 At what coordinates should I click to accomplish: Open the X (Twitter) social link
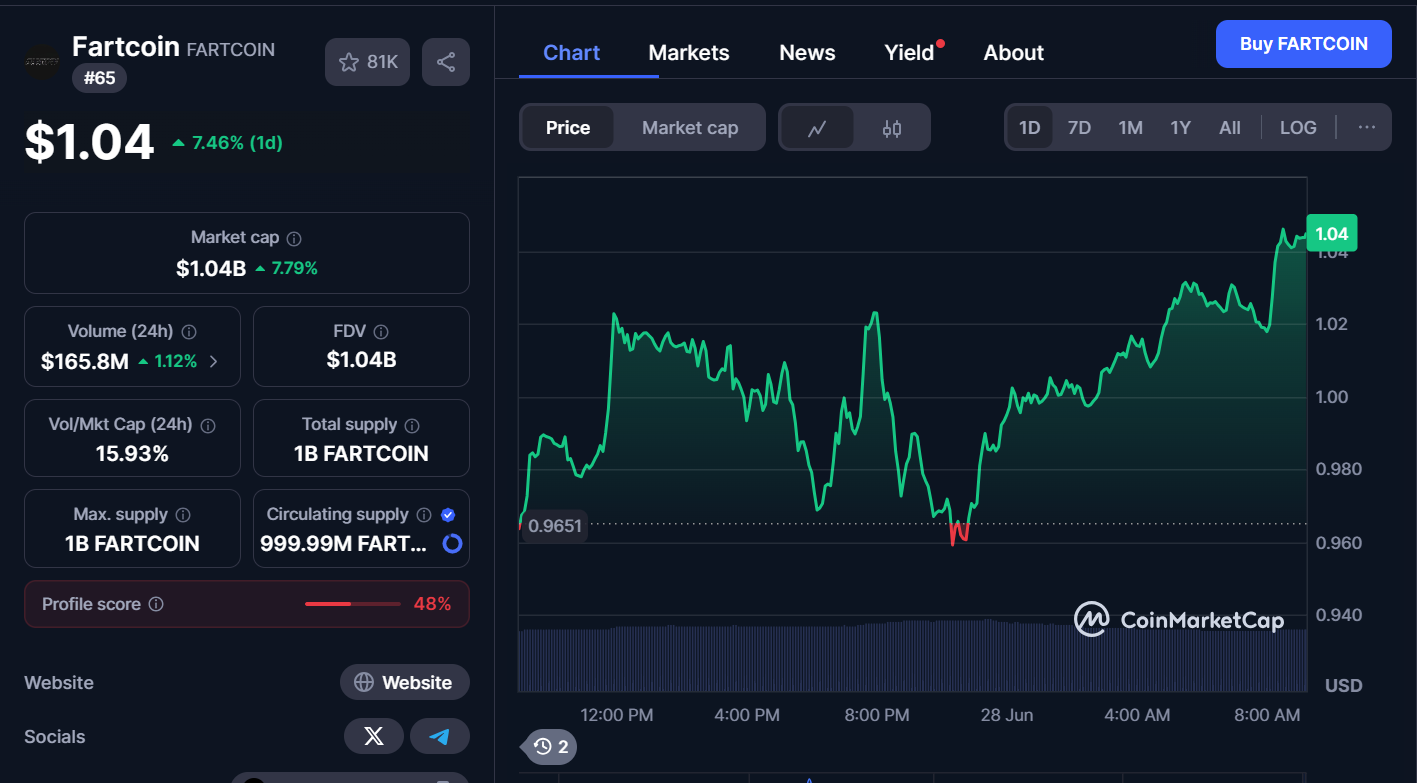coord(374,737)
